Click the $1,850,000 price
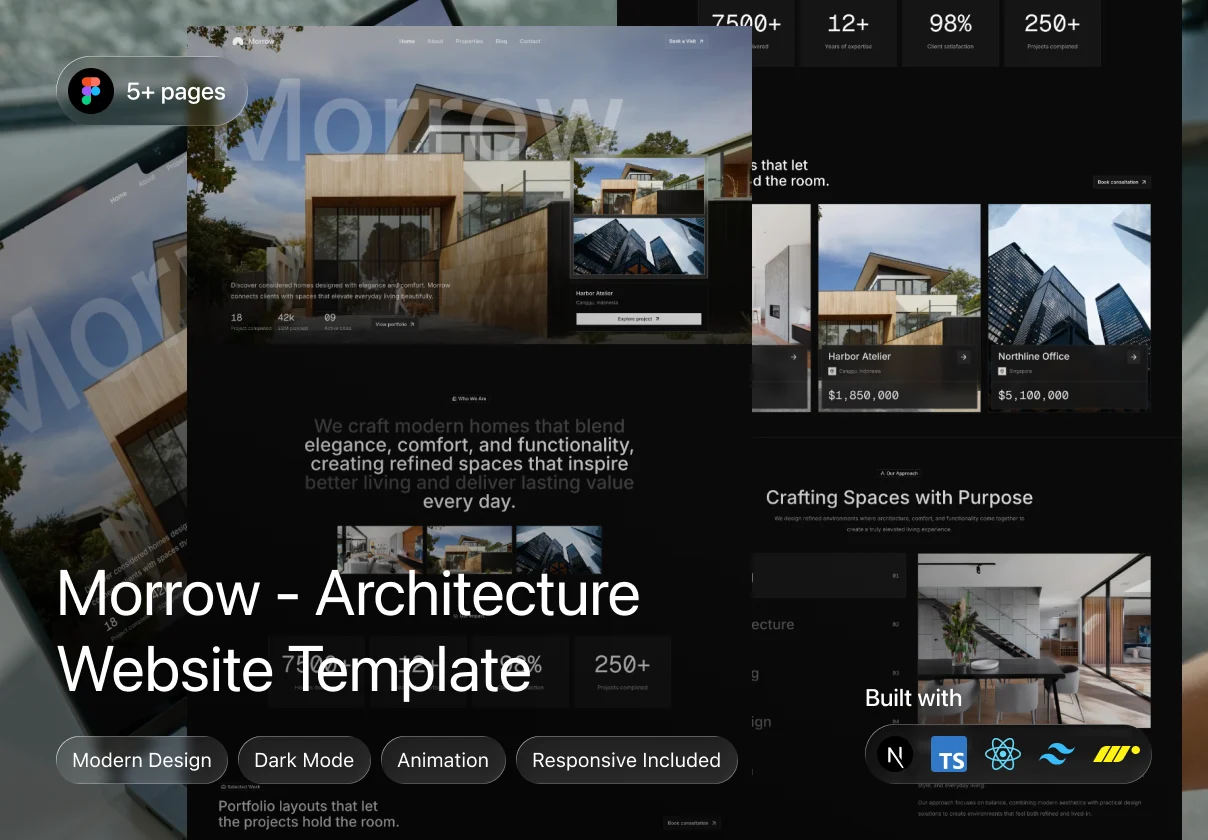1208x840 pixels. point(864,395)
